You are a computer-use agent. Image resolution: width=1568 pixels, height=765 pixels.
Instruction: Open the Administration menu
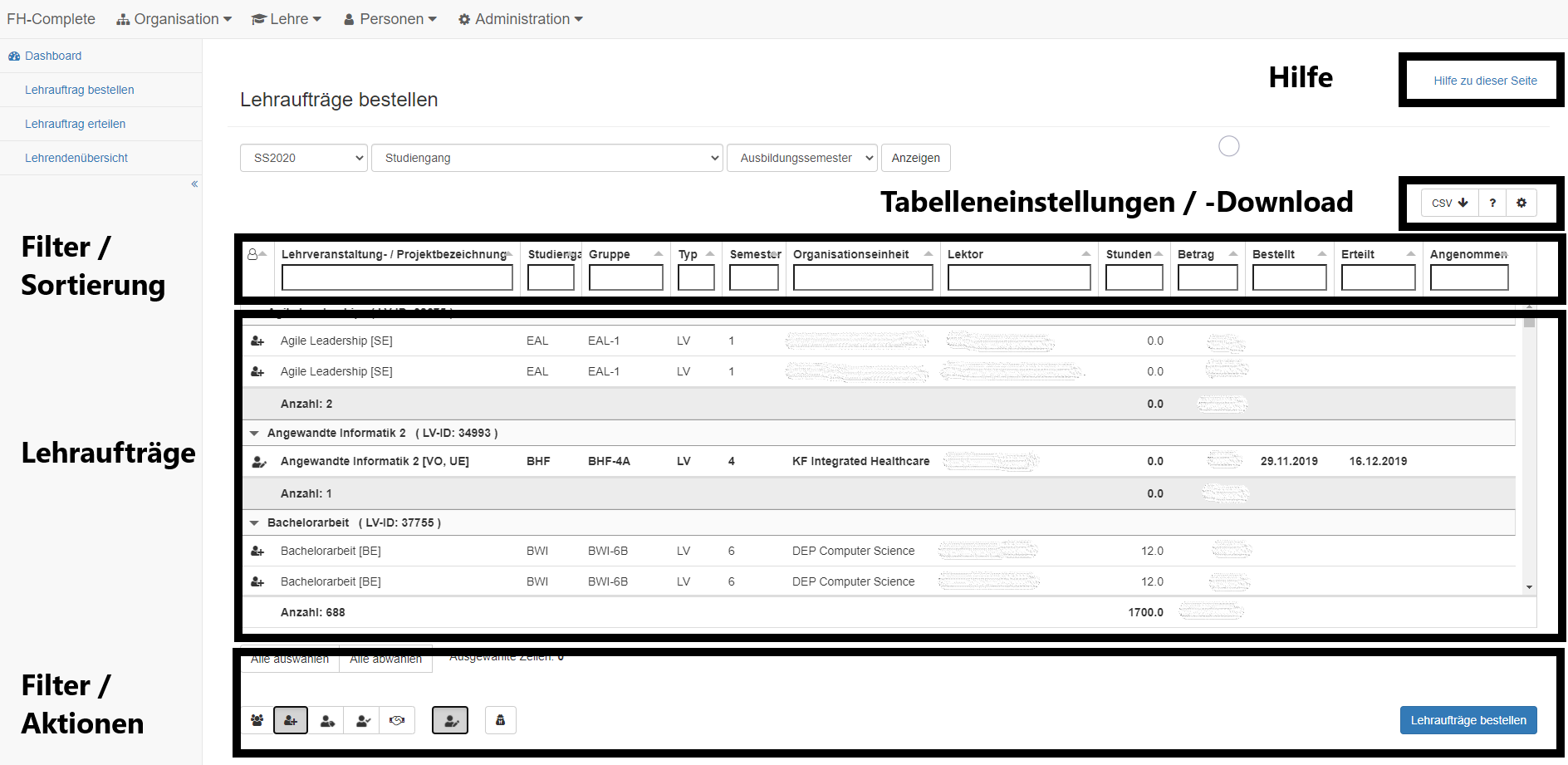[521, 19]
